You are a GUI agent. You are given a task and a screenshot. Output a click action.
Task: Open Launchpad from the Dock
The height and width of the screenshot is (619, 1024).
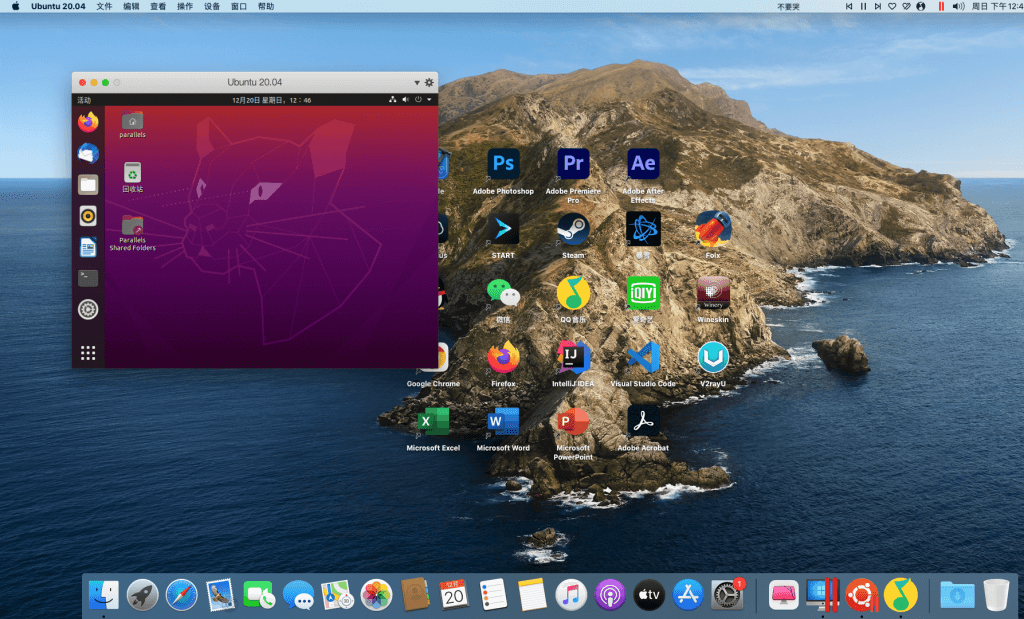(x=142, y=595)
